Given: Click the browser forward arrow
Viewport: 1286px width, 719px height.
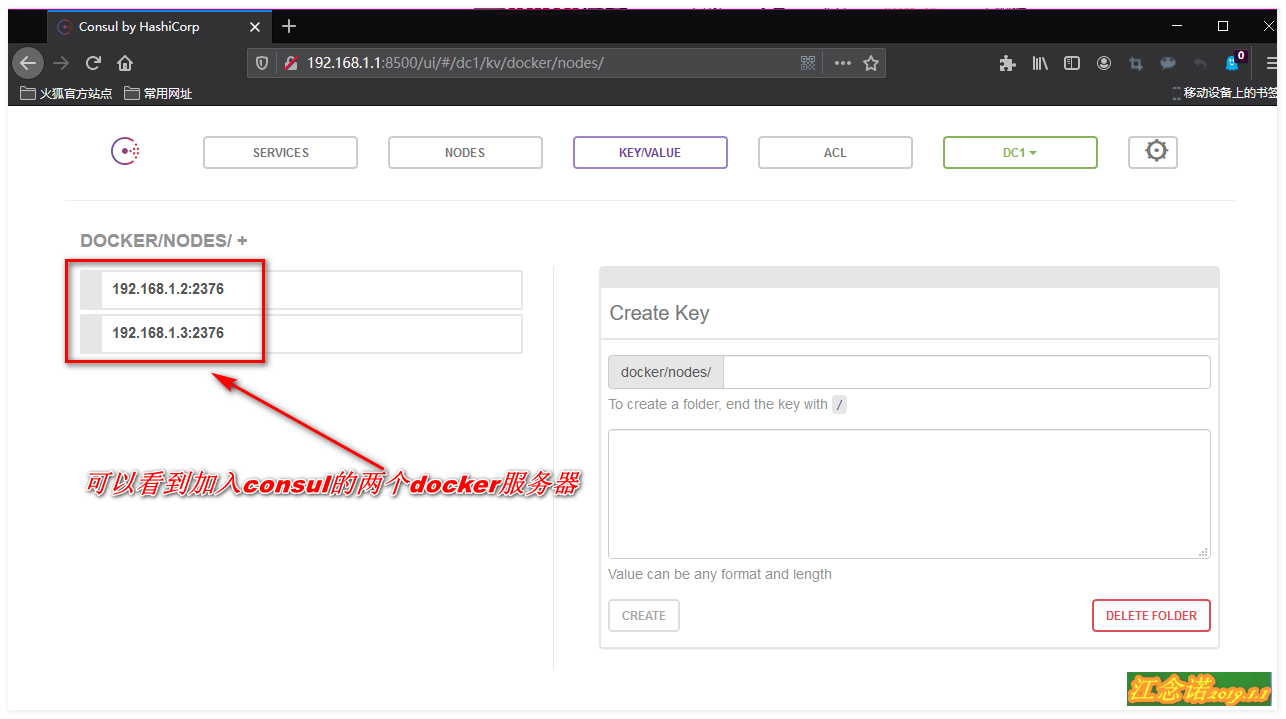Looking at the screenshot, I should click(61, 63).
